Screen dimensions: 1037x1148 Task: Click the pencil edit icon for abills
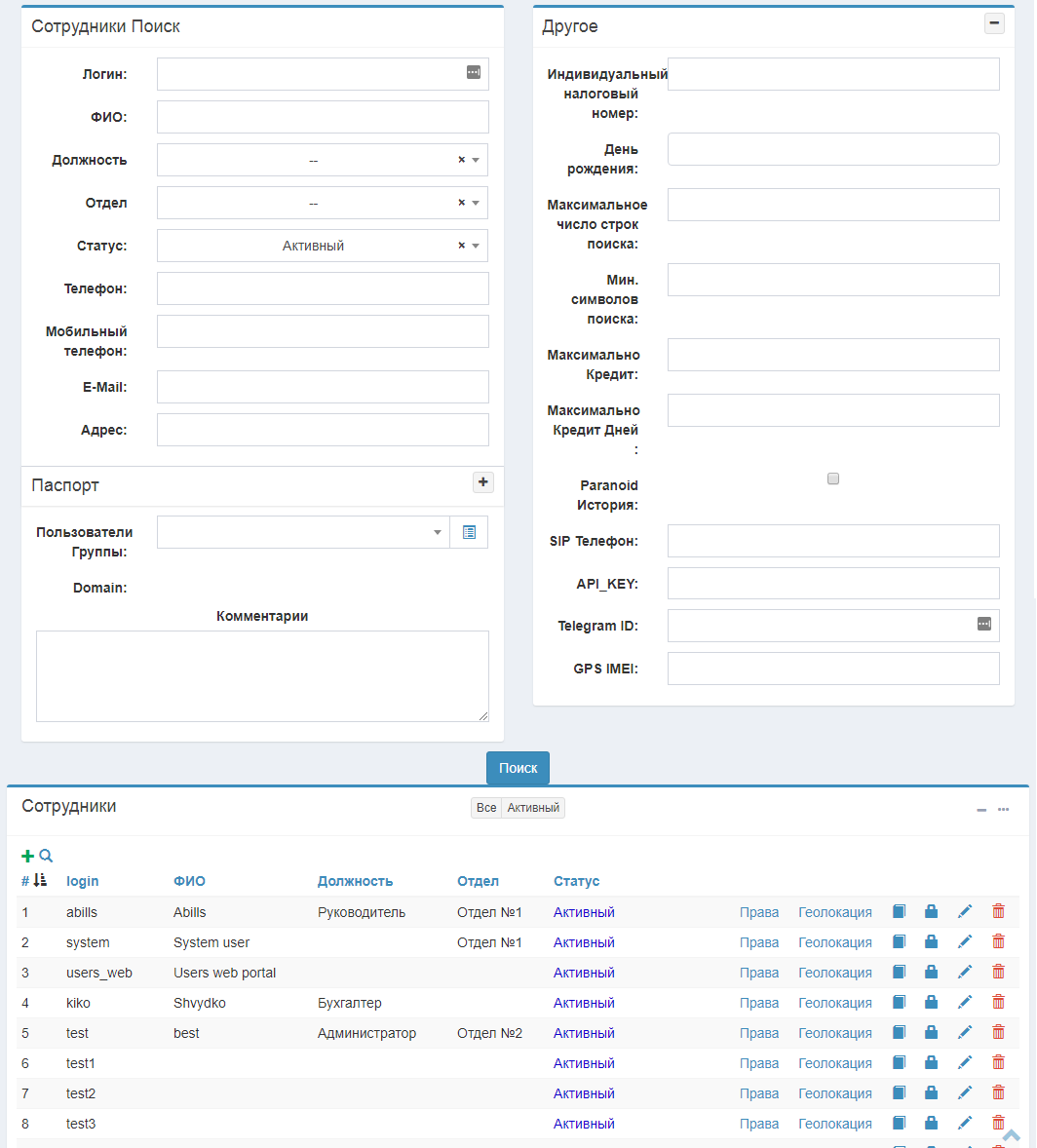964,912
